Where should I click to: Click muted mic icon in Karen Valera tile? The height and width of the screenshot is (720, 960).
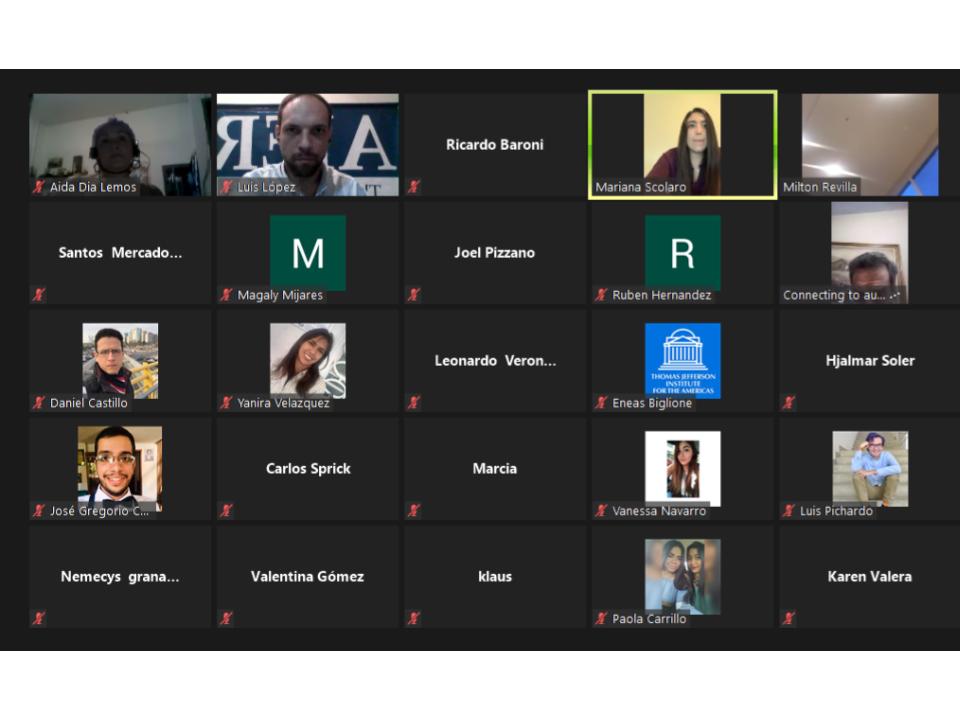(x=789, y=619)
